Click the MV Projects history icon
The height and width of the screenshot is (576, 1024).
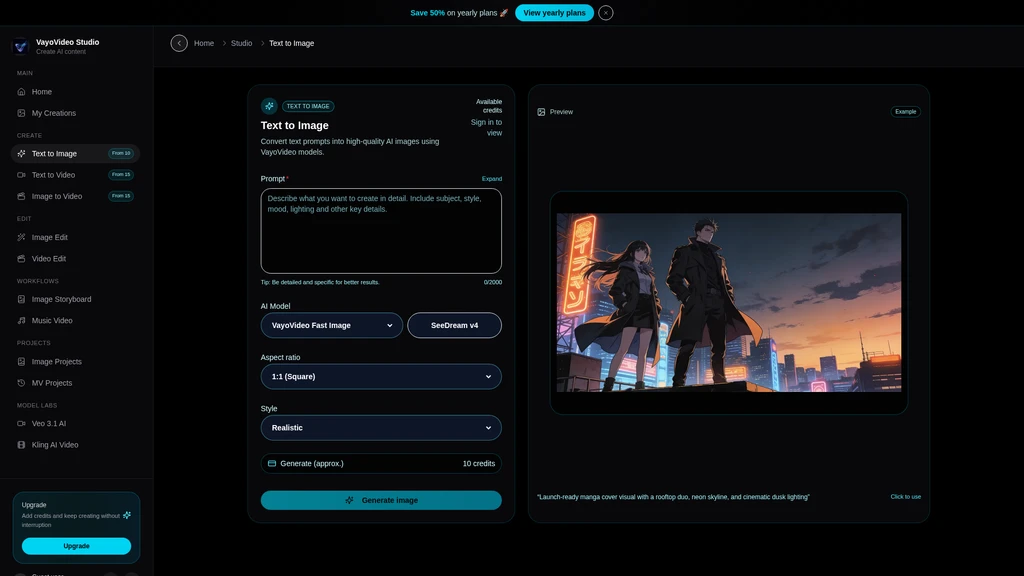(x=22, y=383)
